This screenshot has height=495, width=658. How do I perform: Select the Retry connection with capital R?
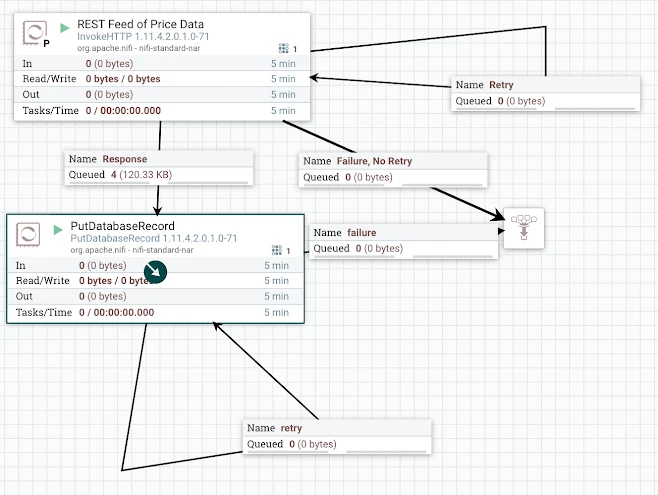click(546, 93)
